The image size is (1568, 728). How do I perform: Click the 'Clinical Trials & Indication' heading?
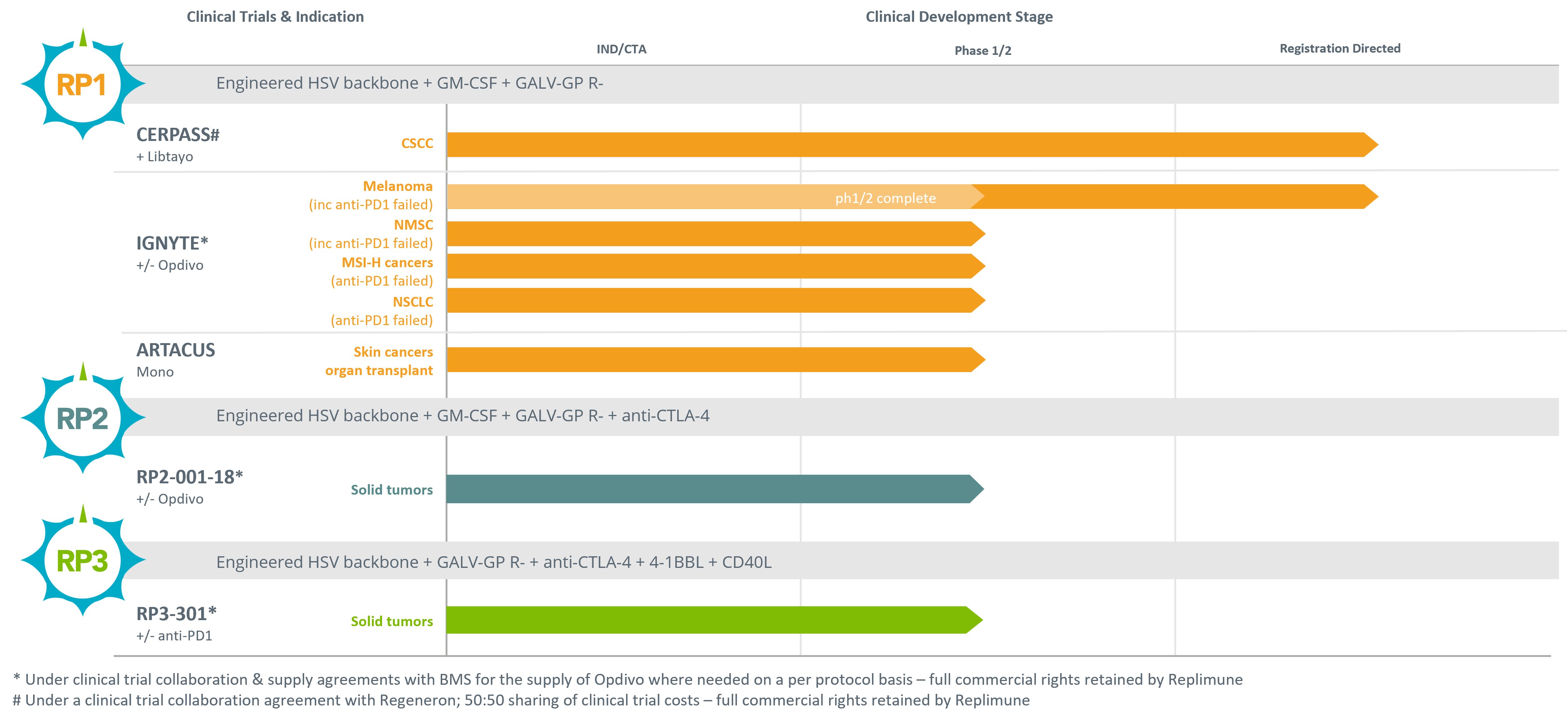click(275, 17)
